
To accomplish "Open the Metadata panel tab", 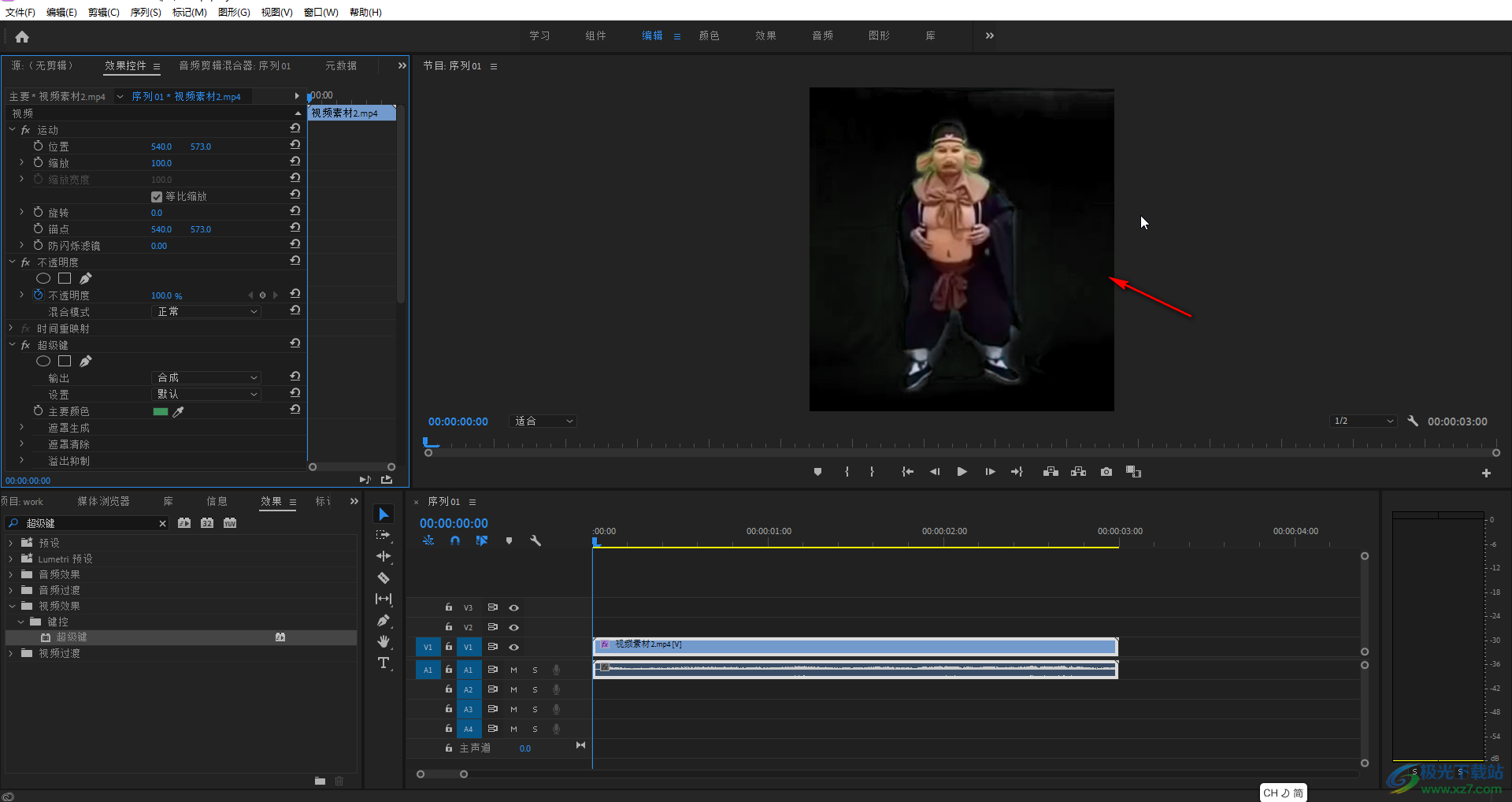I will tap(341, 65).
